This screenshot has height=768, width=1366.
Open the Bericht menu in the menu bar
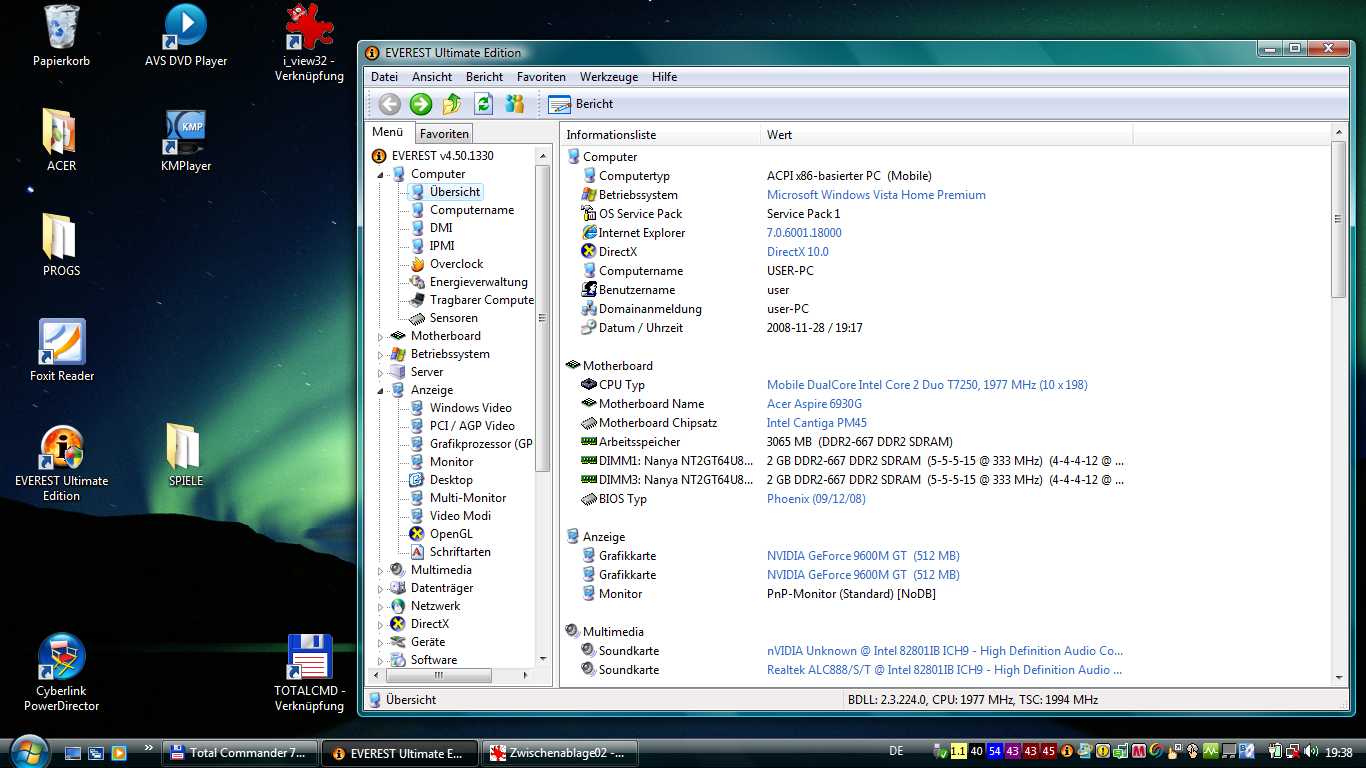(484, 77)
